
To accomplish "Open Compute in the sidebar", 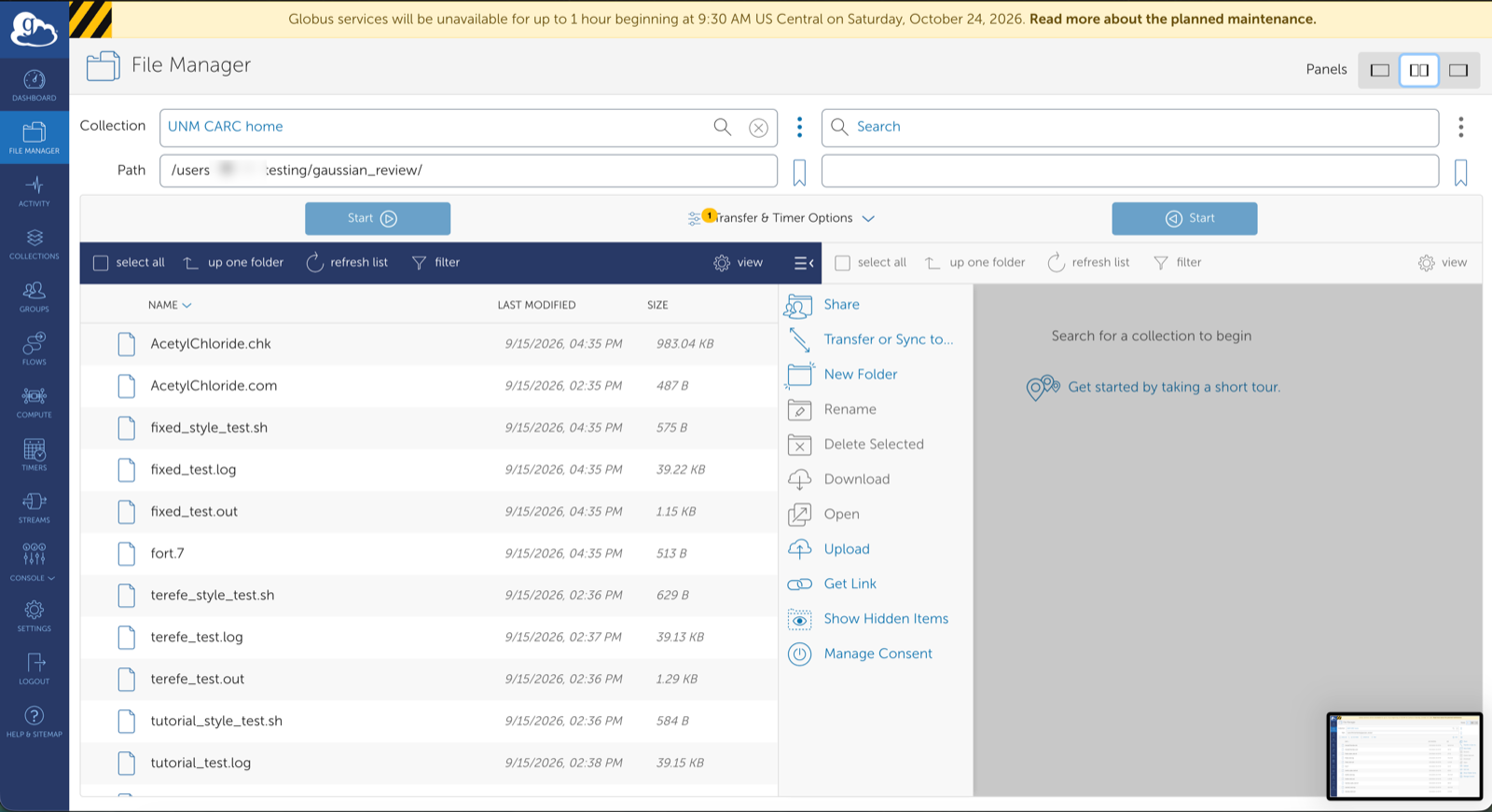I will point(35,403).
